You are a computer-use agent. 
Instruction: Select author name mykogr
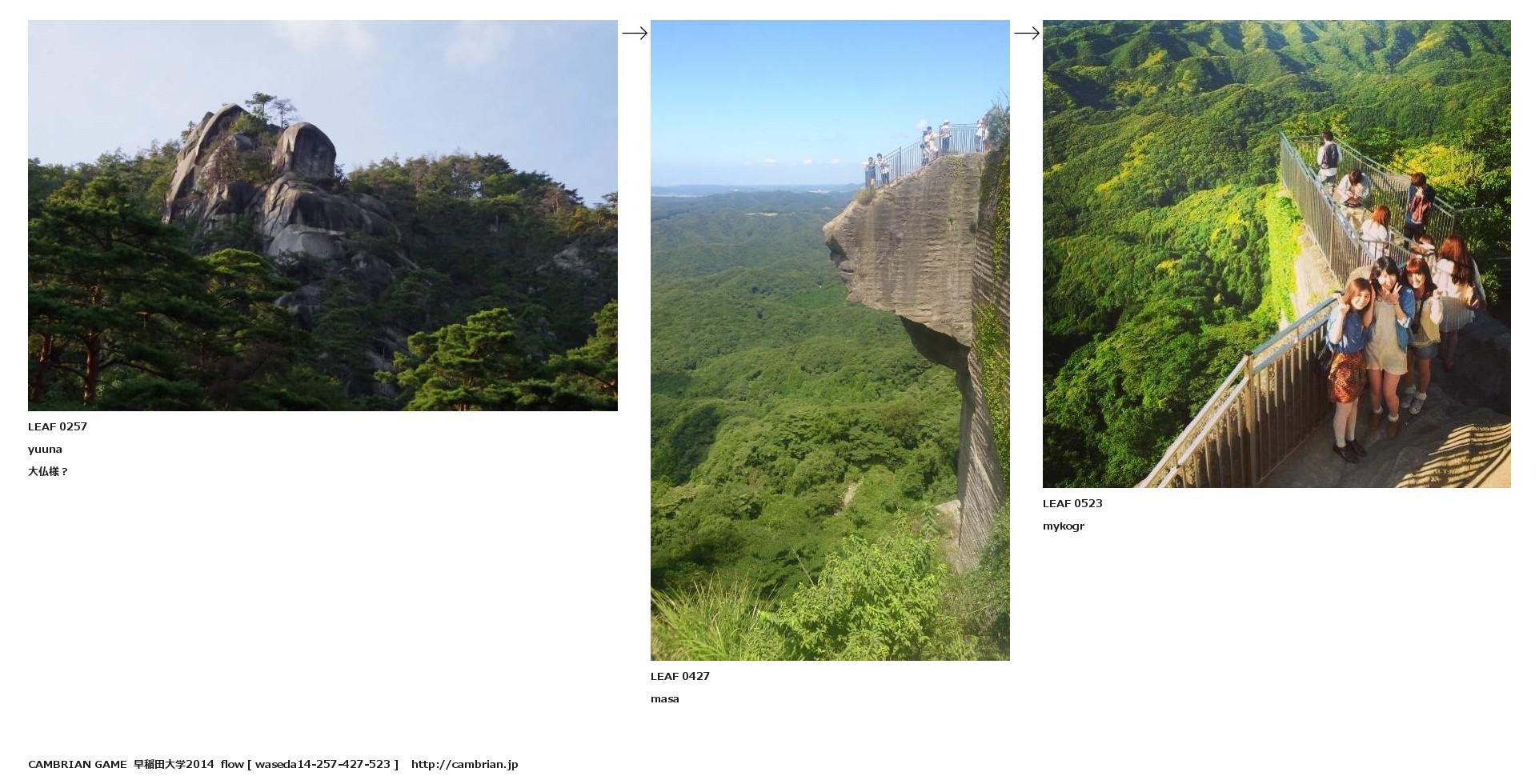coord(1064,526)
